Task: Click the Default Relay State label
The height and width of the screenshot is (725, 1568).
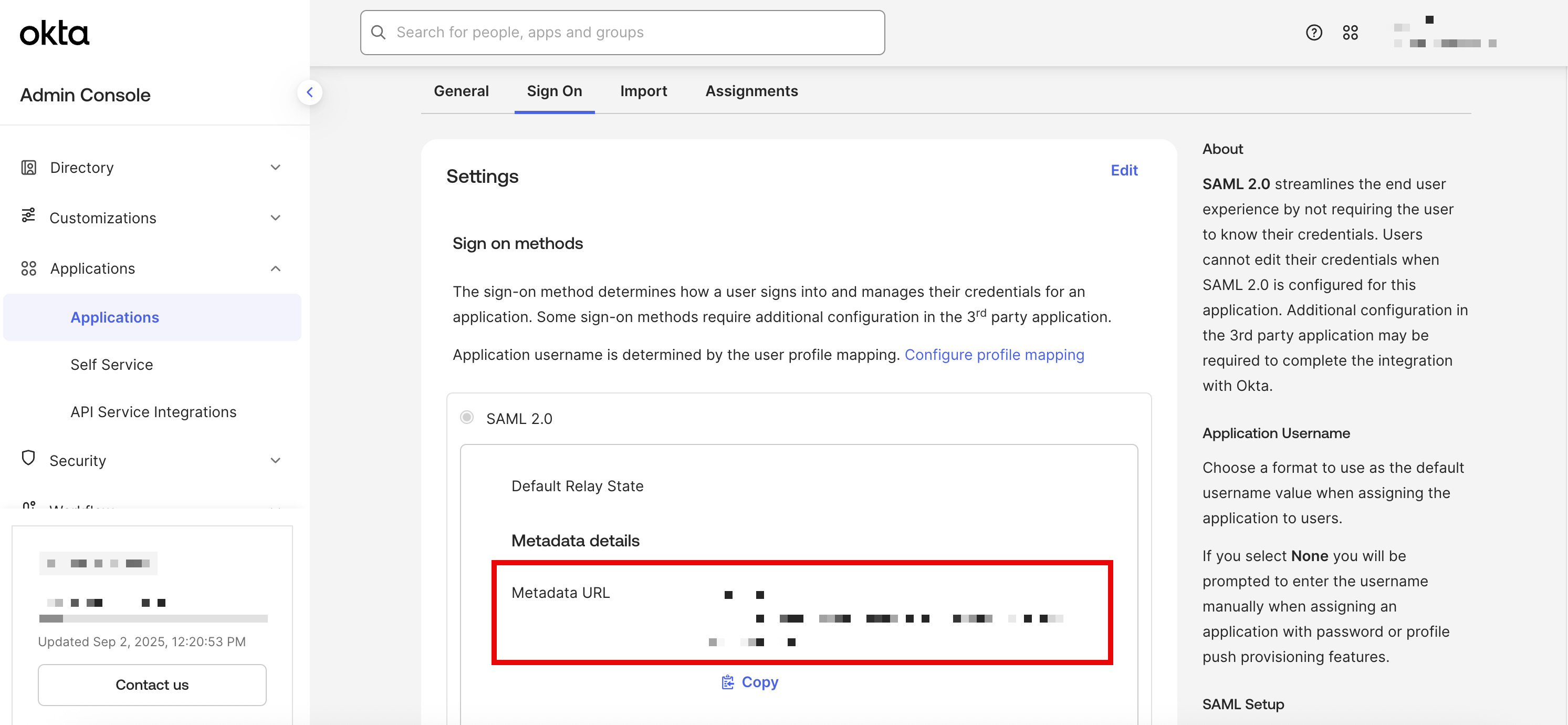Action: click(577, 486)
